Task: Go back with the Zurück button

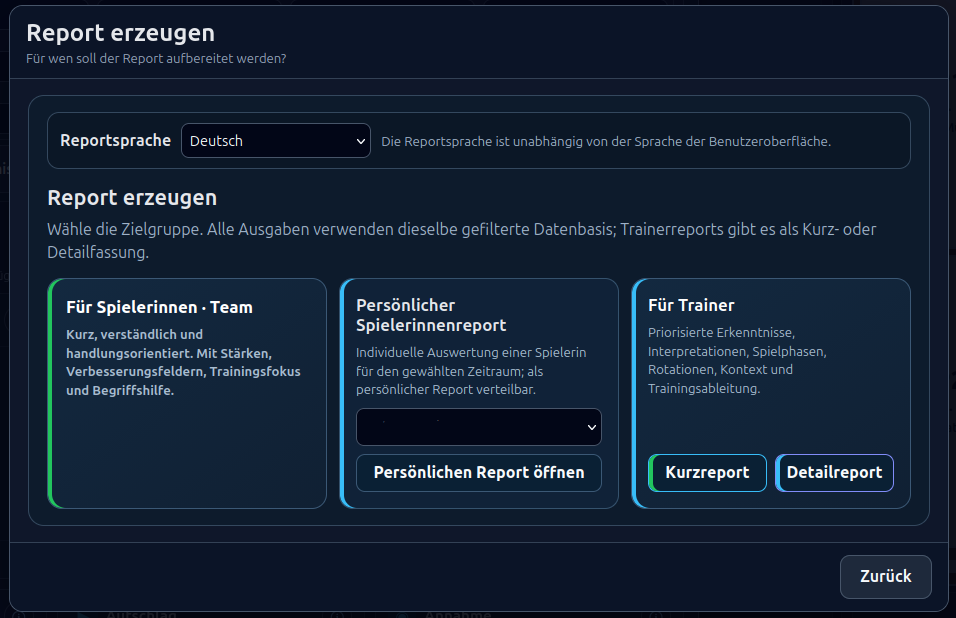Action: coord(885,577)
